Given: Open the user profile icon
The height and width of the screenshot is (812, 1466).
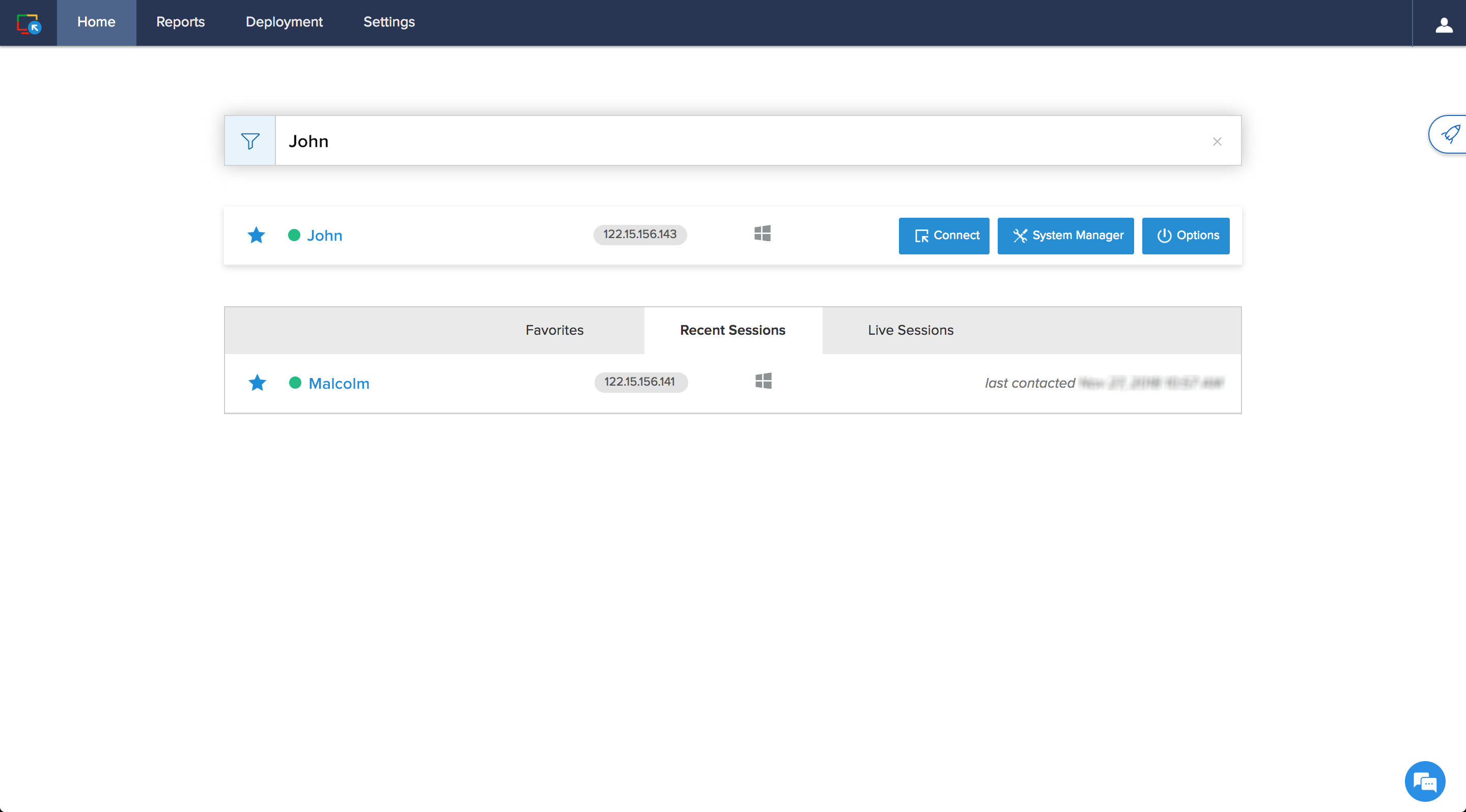Looking at the screenshot, I should pyautogui.click(x=1443, y=24).
